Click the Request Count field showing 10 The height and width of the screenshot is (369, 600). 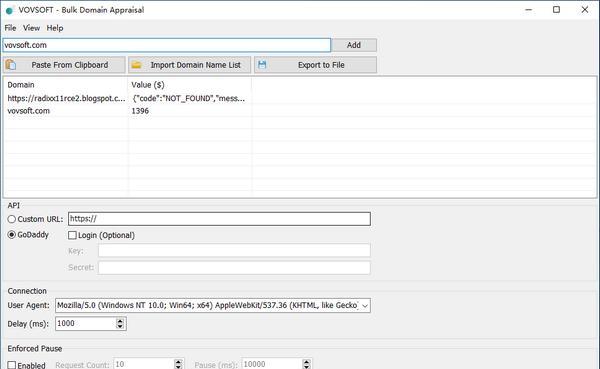(x=144, y=364)
